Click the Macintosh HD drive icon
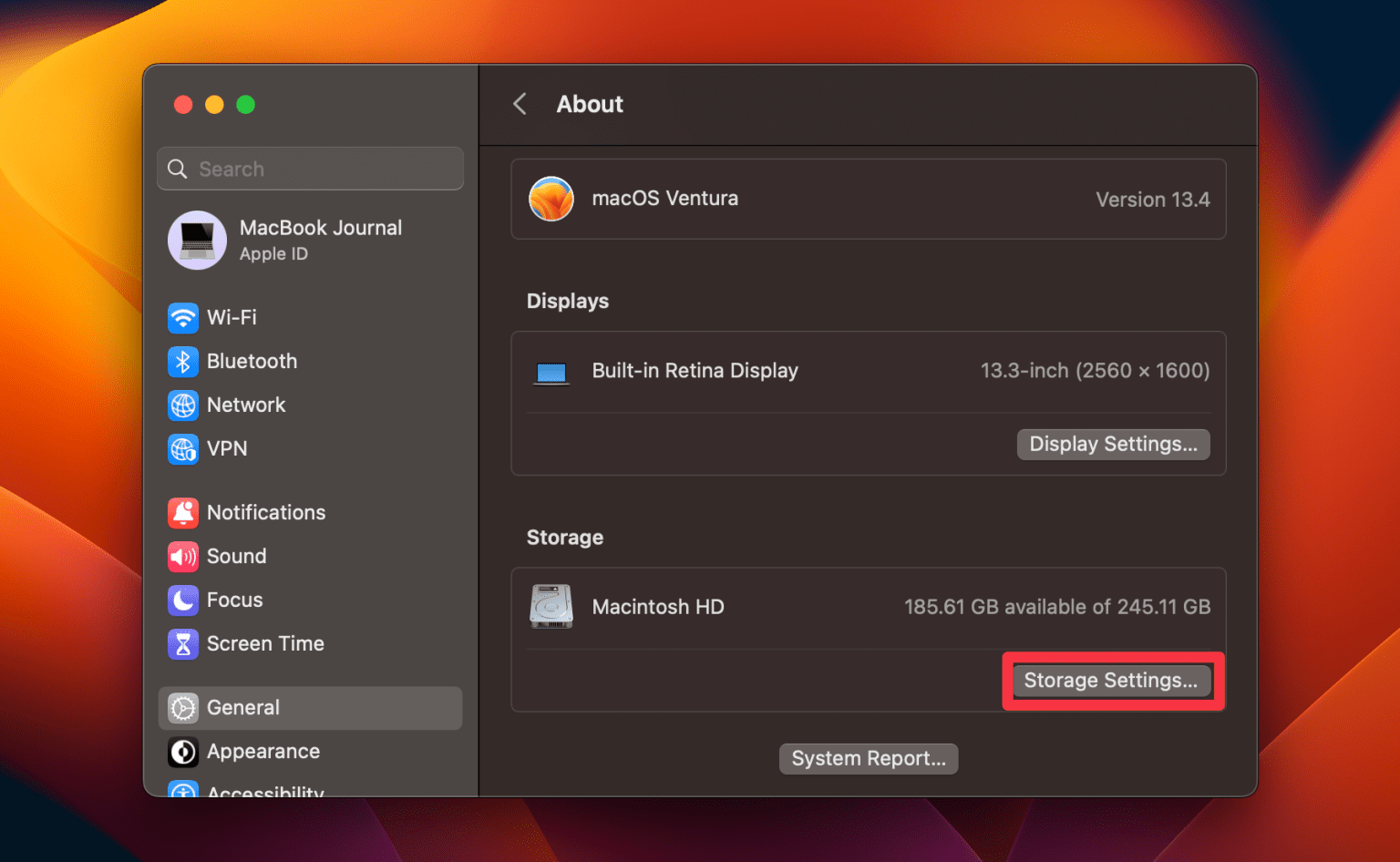 coord(551,606)
